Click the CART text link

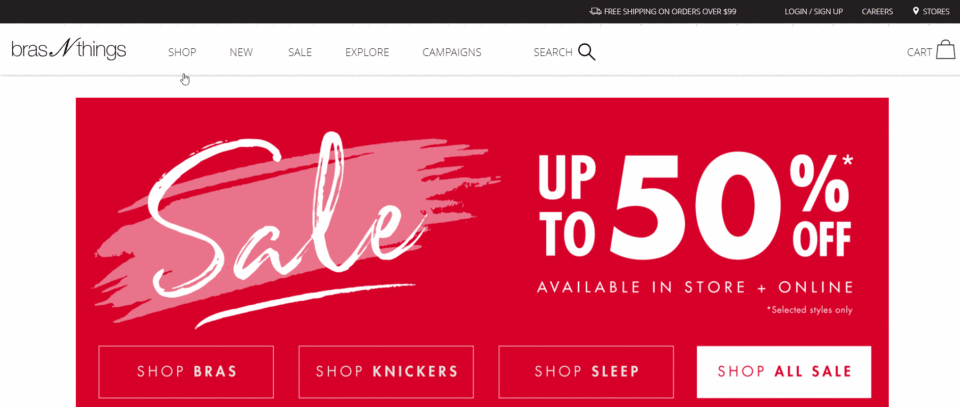(919, 53)
